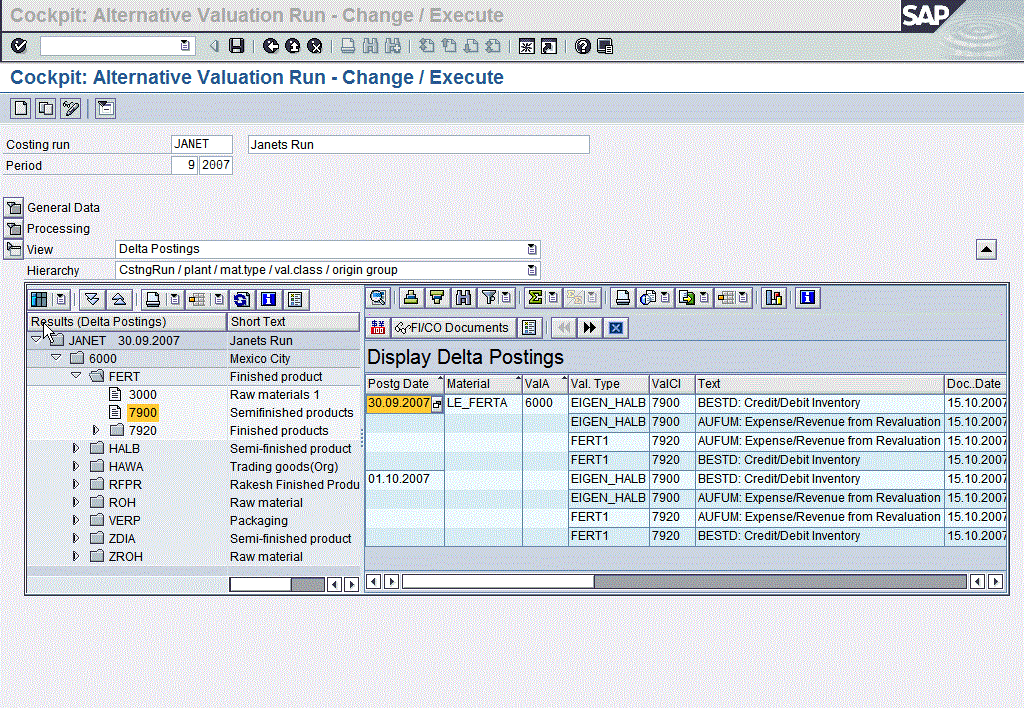Screen dimensions: 1024x708
Task: Select the 7920 Finished products tree item
Action: [x=142, y=431]
